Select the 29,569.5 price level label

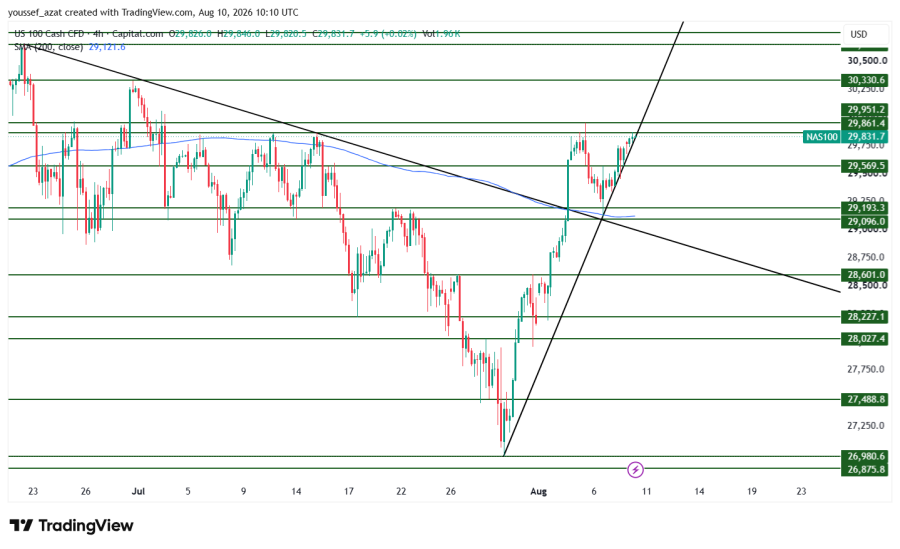[x=865, y=166]
